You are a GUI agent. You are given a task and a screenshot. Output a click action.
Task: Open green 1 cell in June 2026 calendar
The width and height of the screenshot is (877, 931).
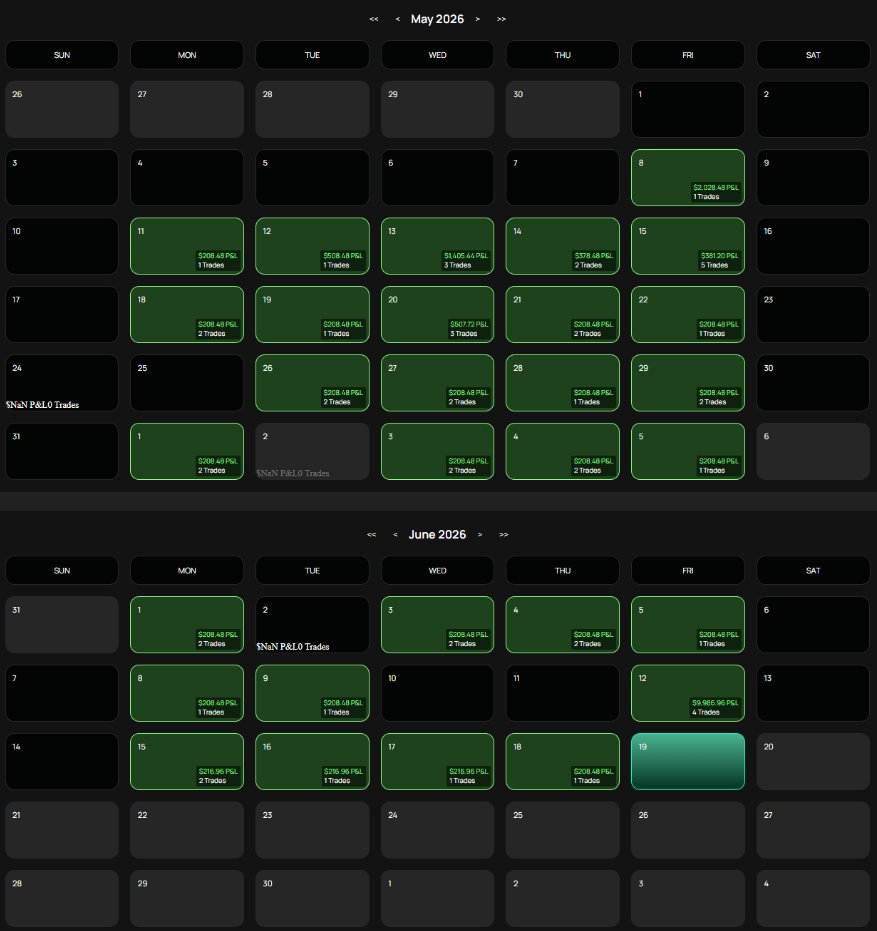coord(187,625)
